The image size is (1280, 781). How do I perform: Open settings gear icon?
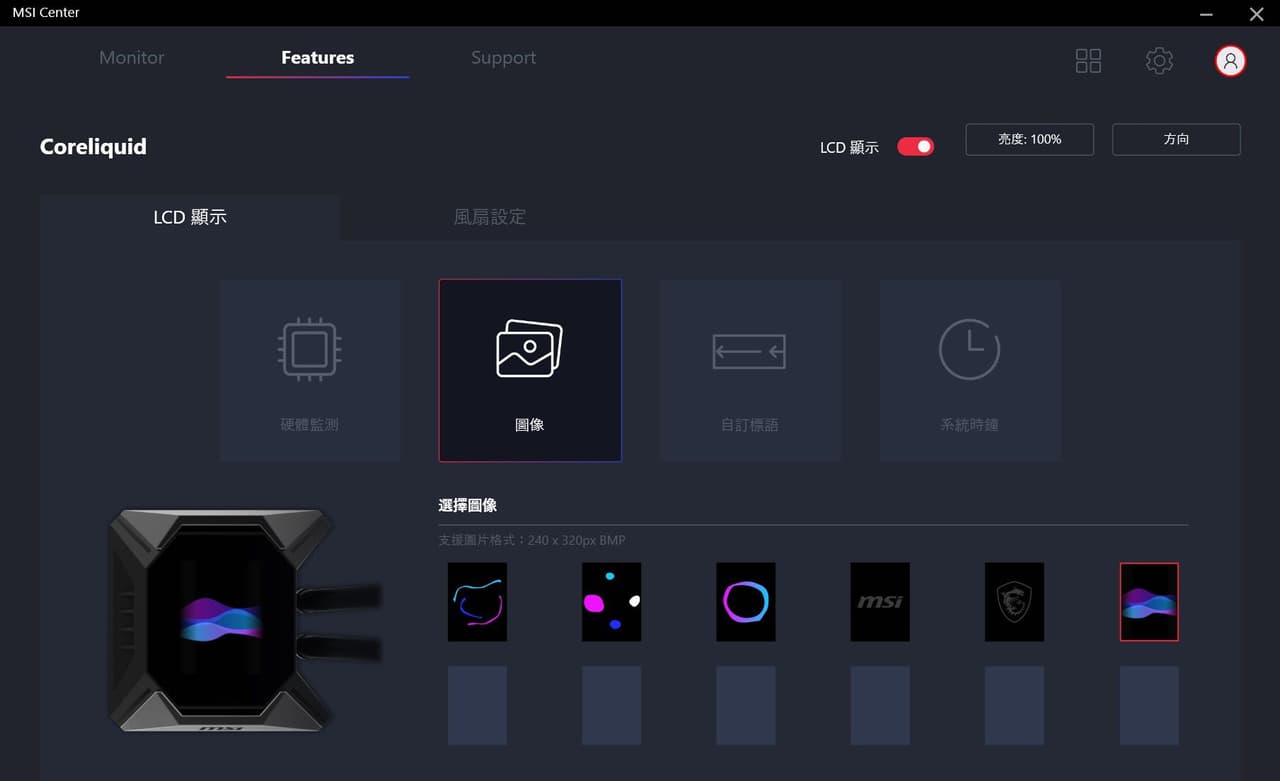pos(1159,61)
